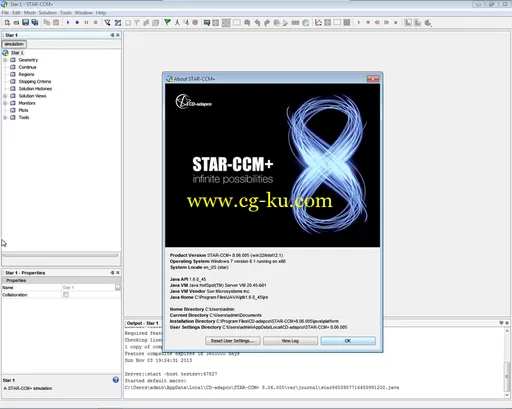Click the Pause Macro toolbar icon

[x=86, y=22]
